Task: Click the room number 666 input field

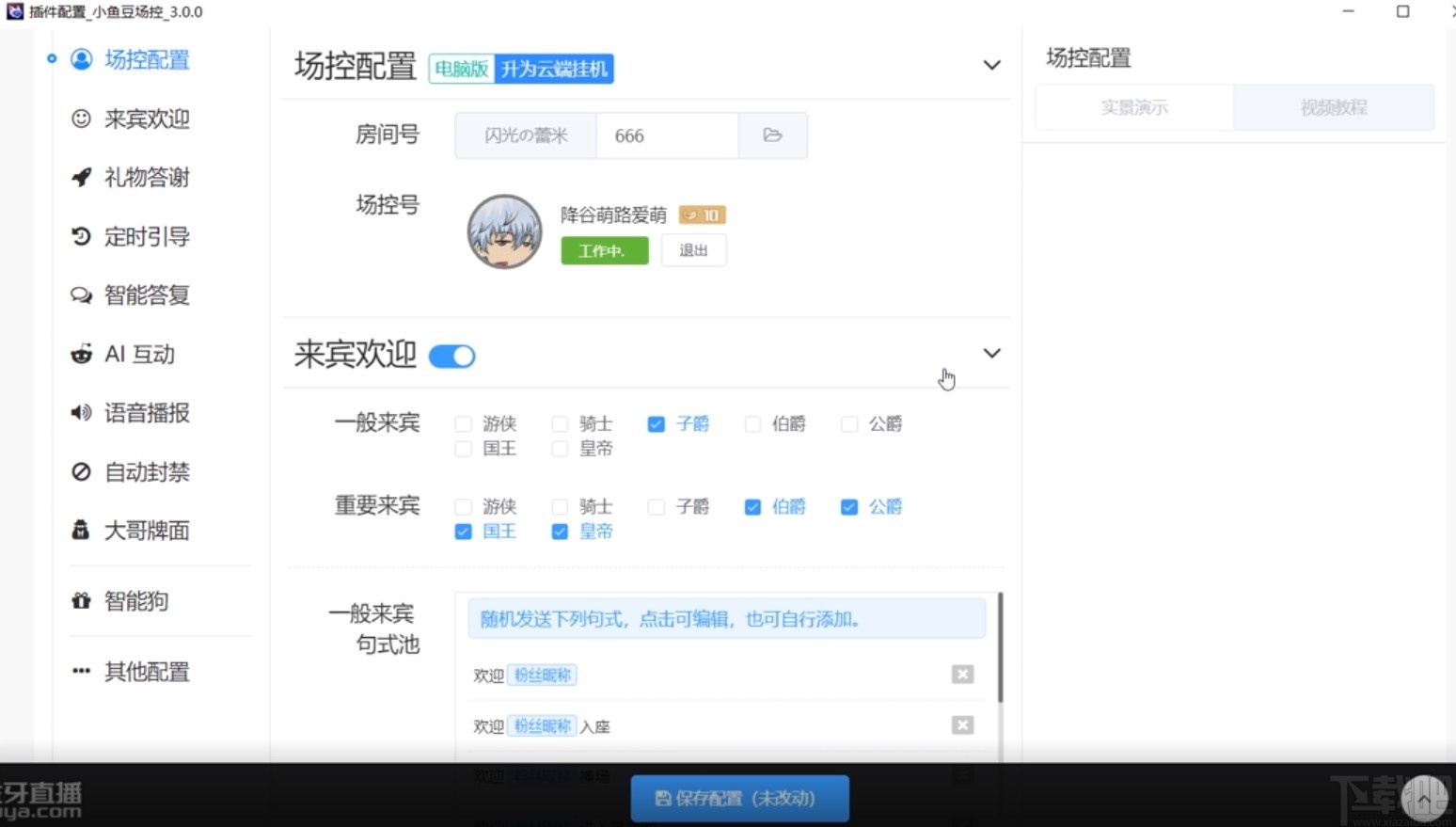Action: point(668,135)
